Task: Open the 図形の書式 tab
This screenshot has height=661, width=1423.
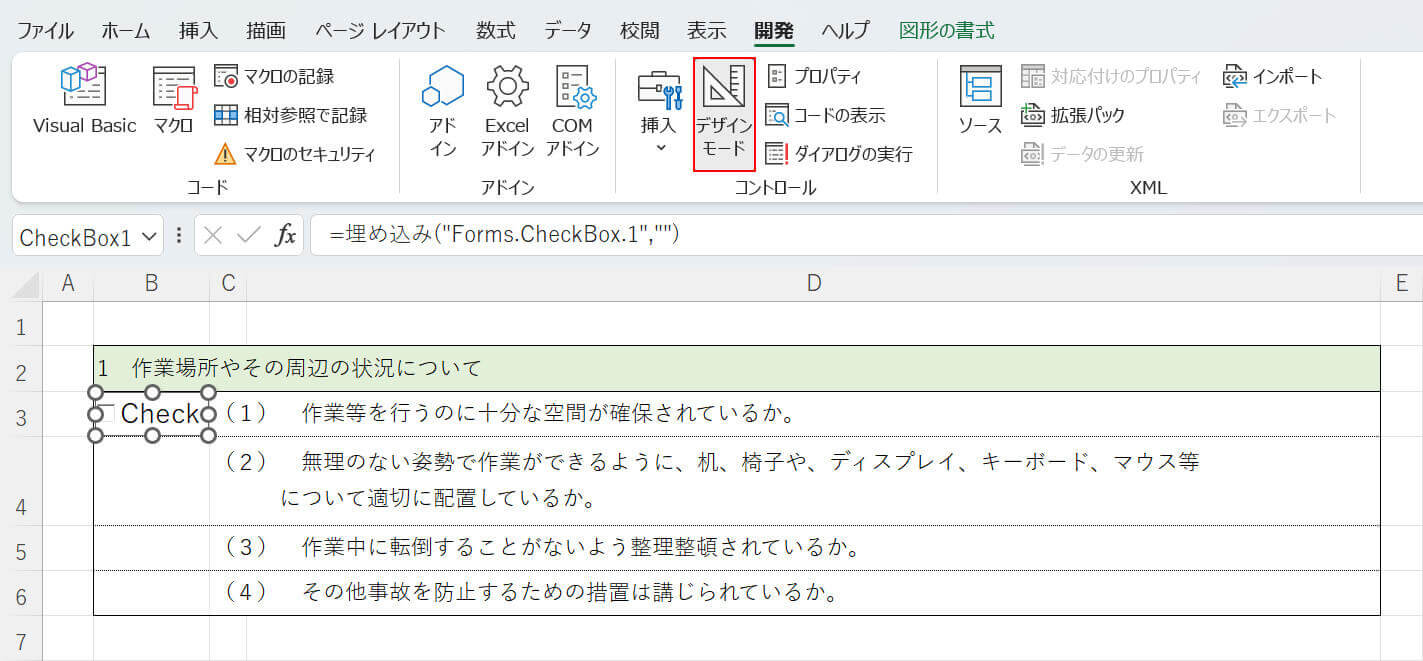Action: coord(946,30)
